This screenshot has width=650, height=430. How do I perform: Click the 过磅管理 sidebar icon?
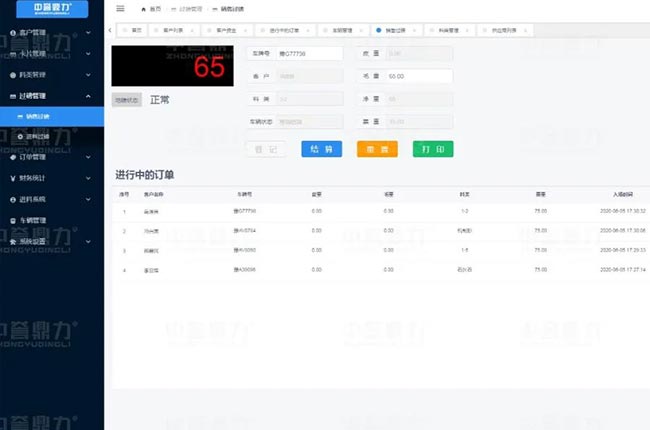click(13, 96)
